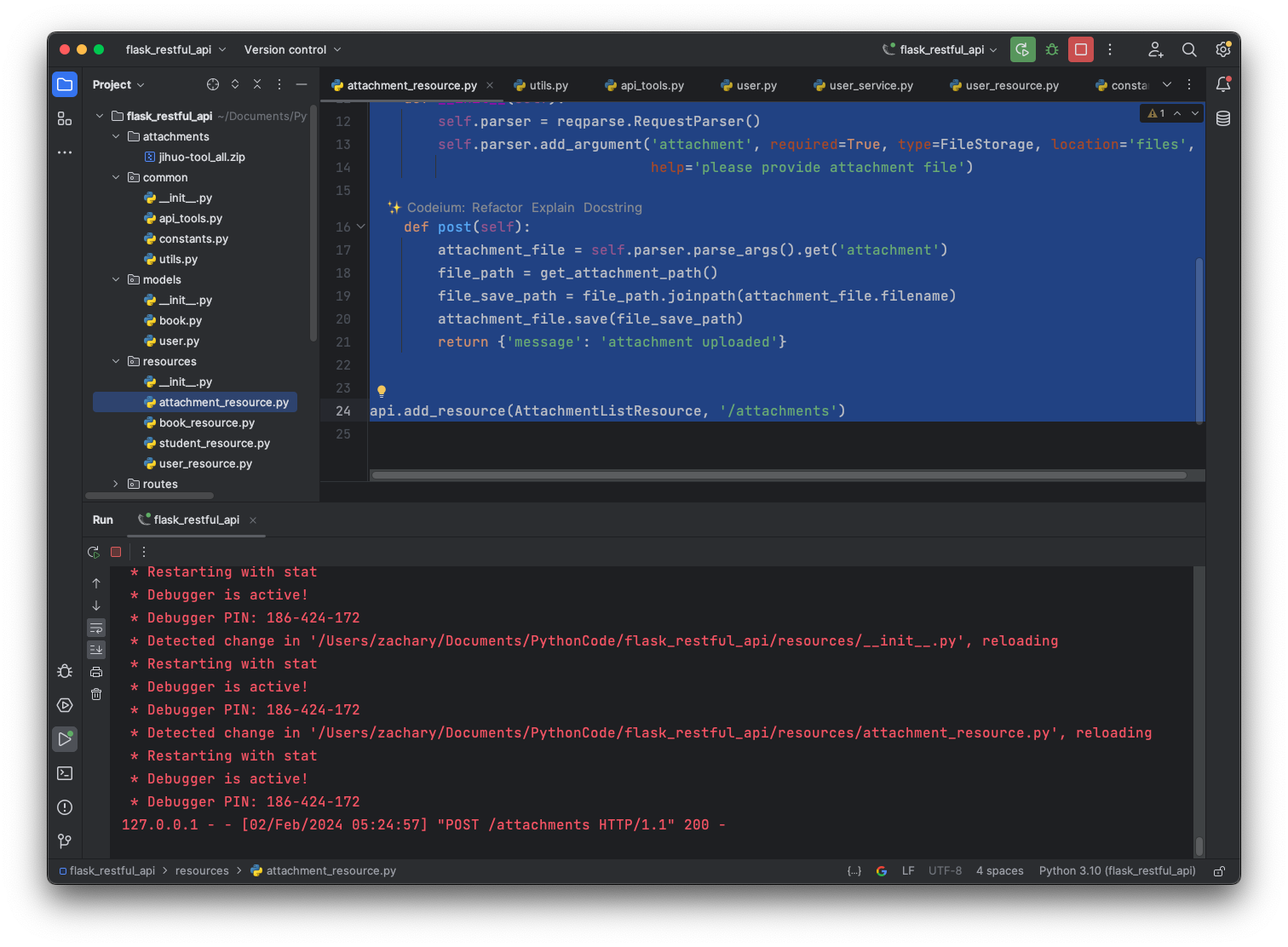Click the Codeium Refactor link

tap(497, 208)
